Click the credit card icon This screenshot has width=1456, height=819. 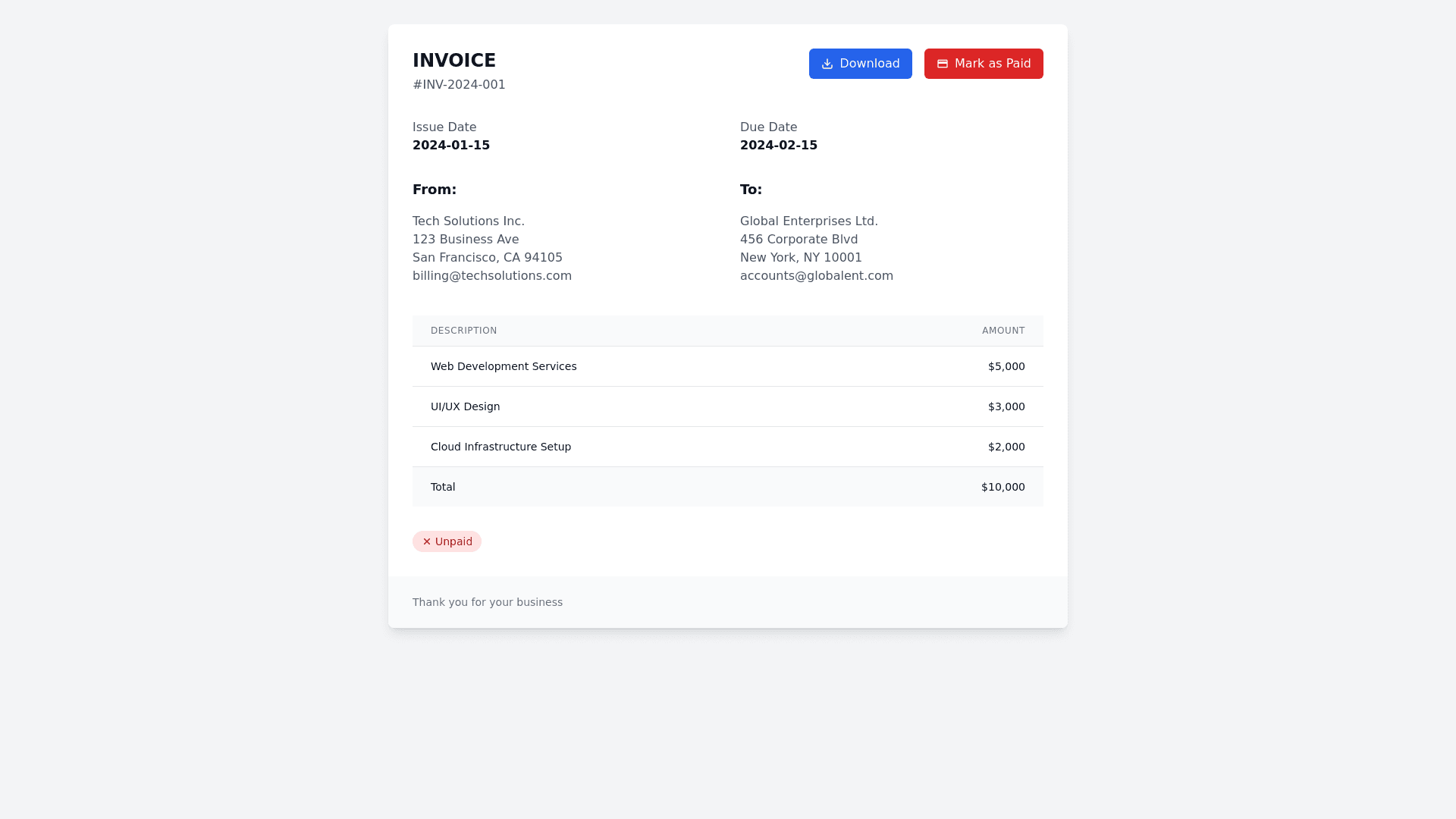(x=943, y=64)
